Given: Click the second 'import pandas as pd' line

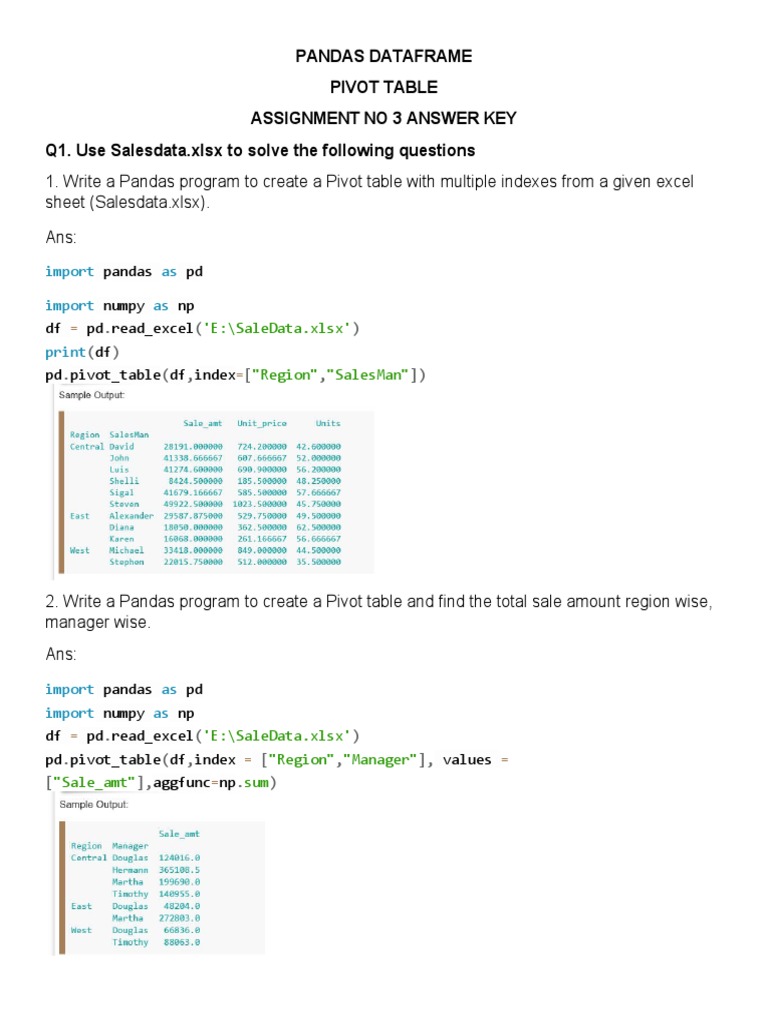Looking at the screenshot, I should click(124, 689).
